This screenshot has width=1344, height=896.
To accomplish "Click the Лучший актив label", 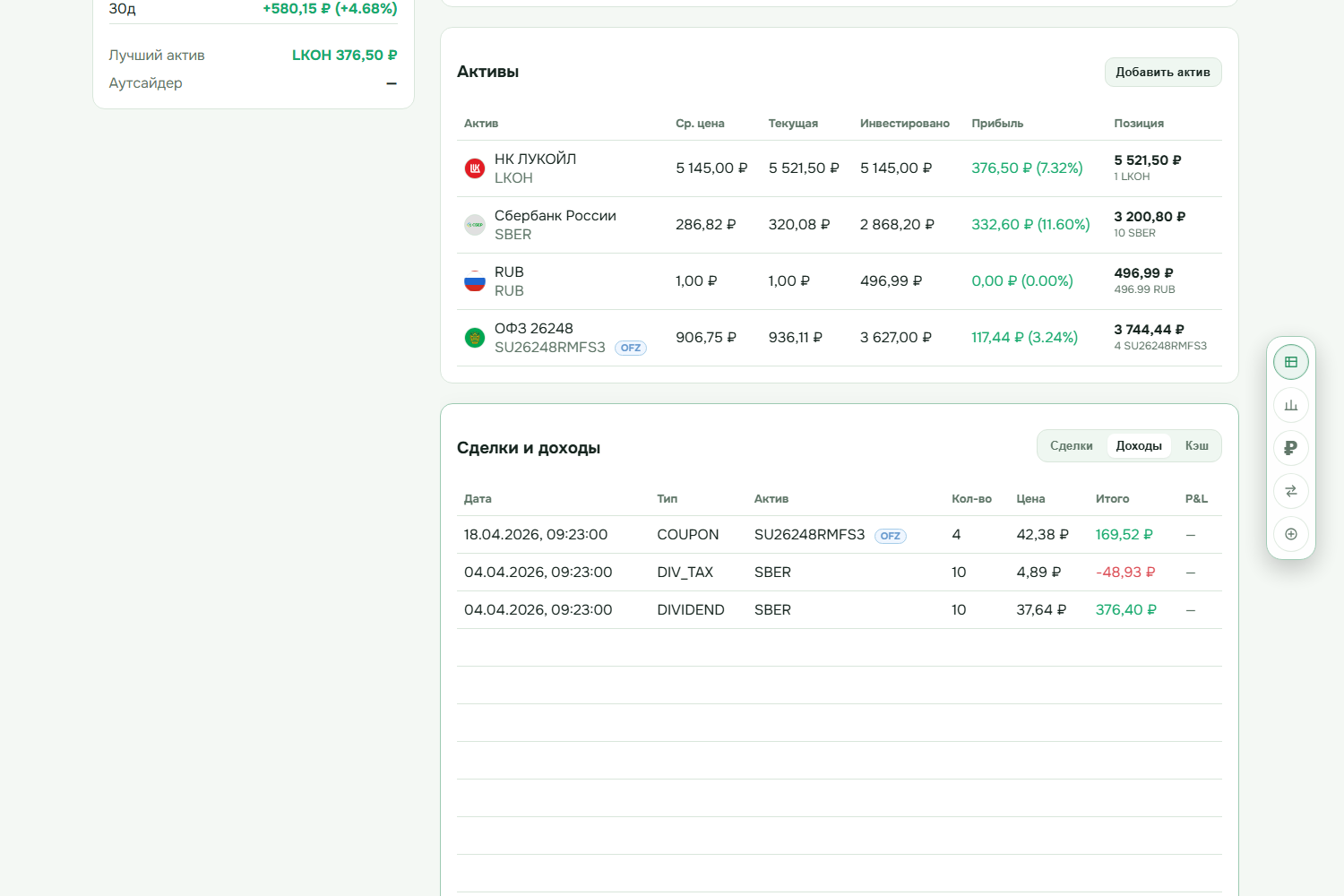I will [x=157, y=55].
